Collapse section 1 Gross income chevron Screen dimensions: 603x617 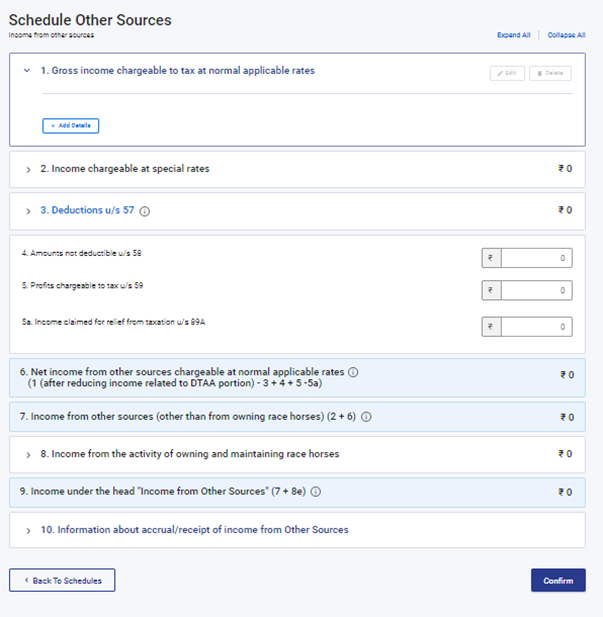(27, 71)
